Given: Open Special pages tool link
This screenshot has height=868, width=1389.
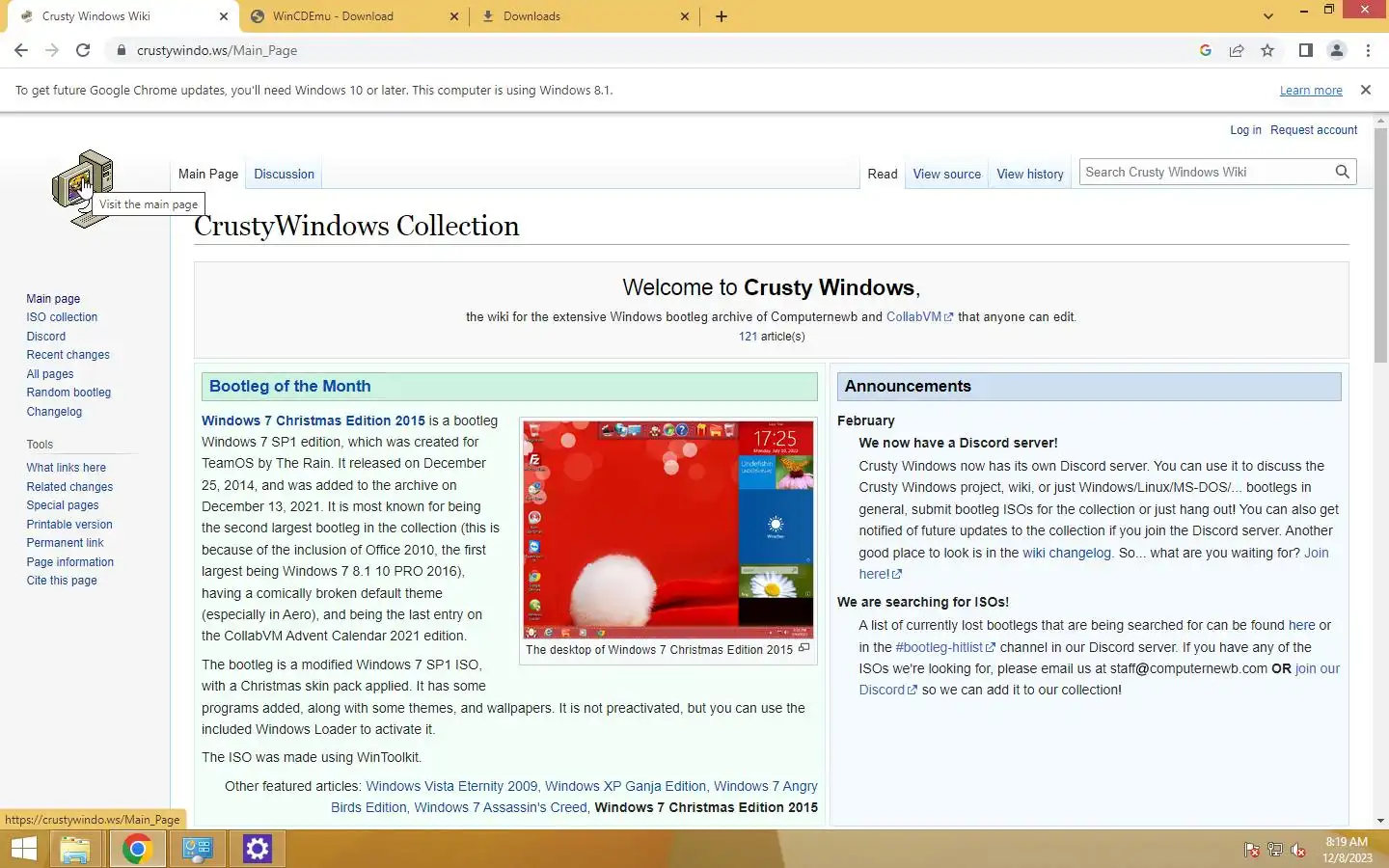Looking at the screenshot, I should (x=62, y=505).
